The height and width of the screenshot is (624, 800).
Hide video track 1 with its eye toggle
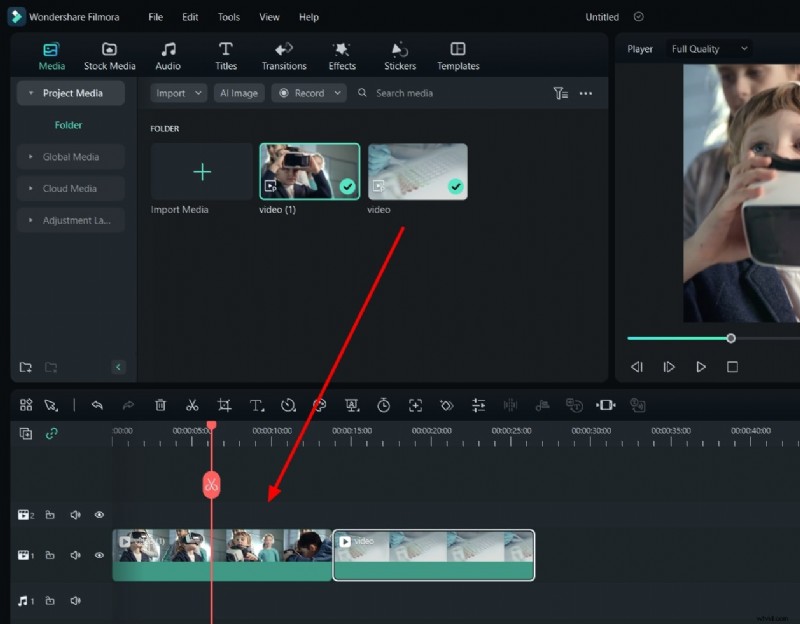pos(99,555)
